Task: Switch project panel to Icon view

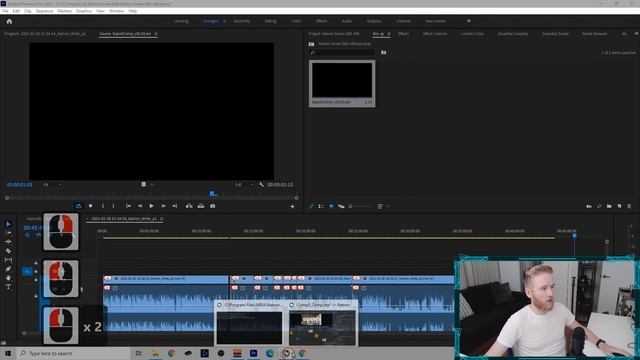Action: [x=331, y=207]
